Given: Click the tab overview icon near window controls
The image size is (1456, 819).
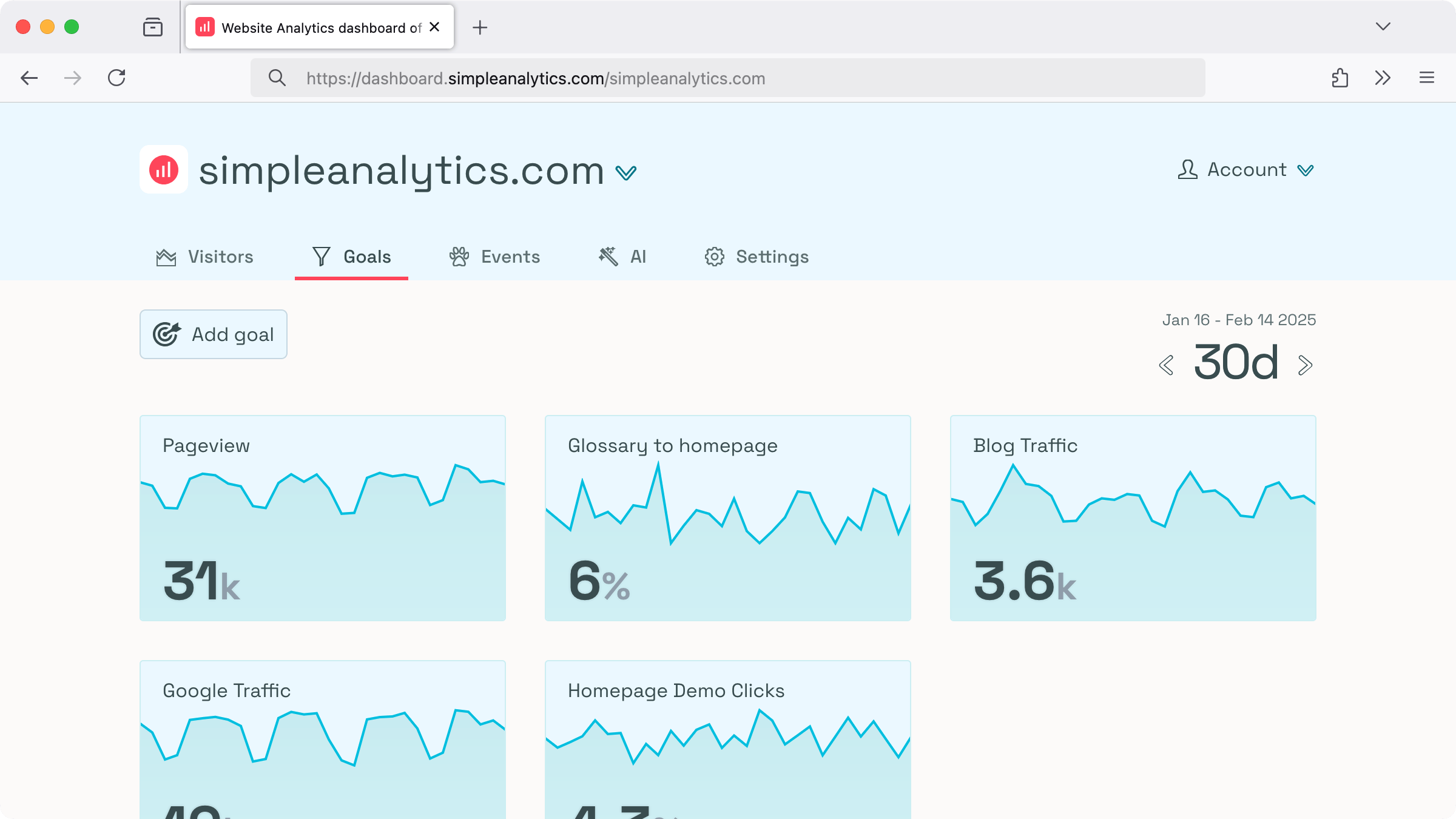Looking at the screenshot, I should (x=153, y=27).
